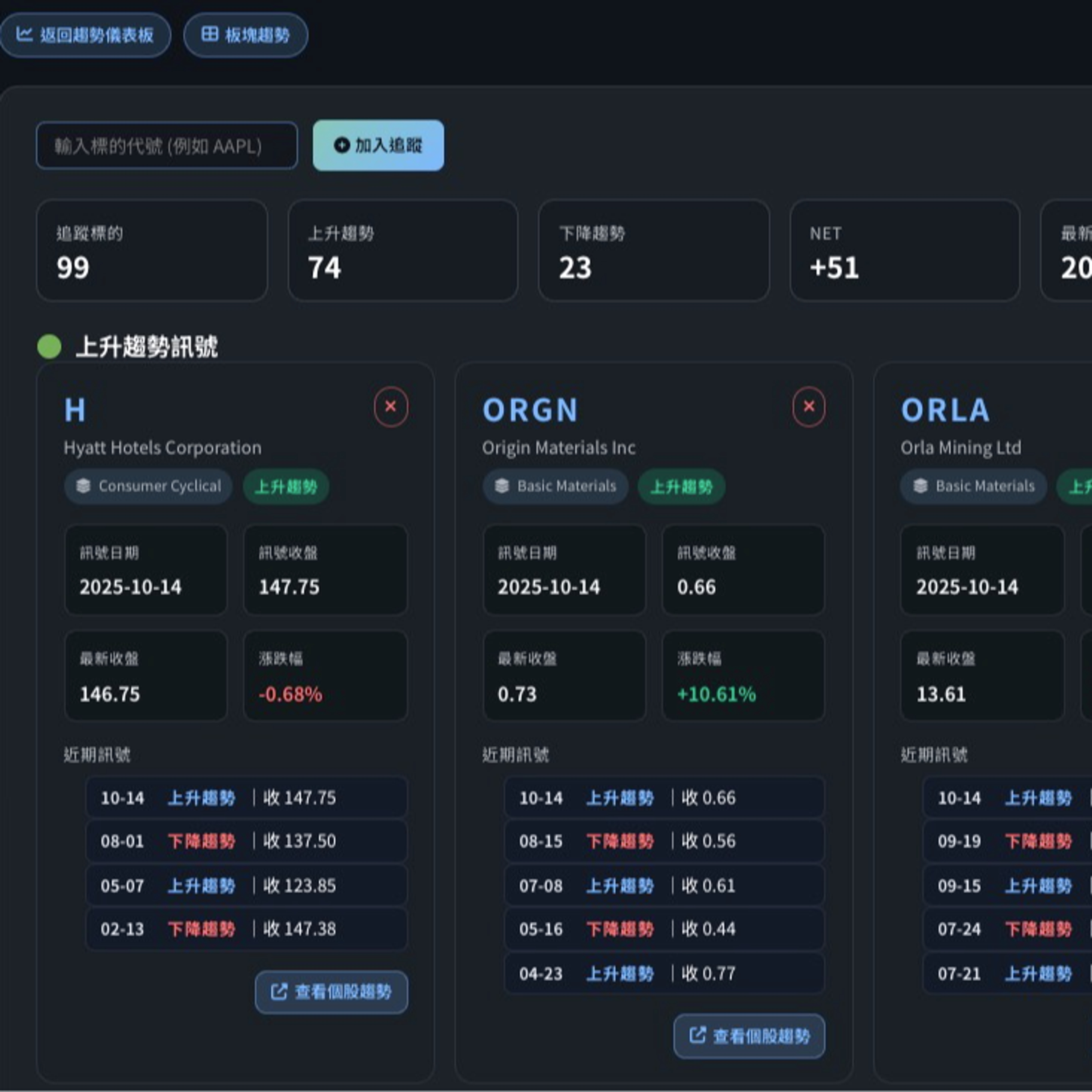Click the grid icon on 板塊趨勢 button

[x=210, y=34]
